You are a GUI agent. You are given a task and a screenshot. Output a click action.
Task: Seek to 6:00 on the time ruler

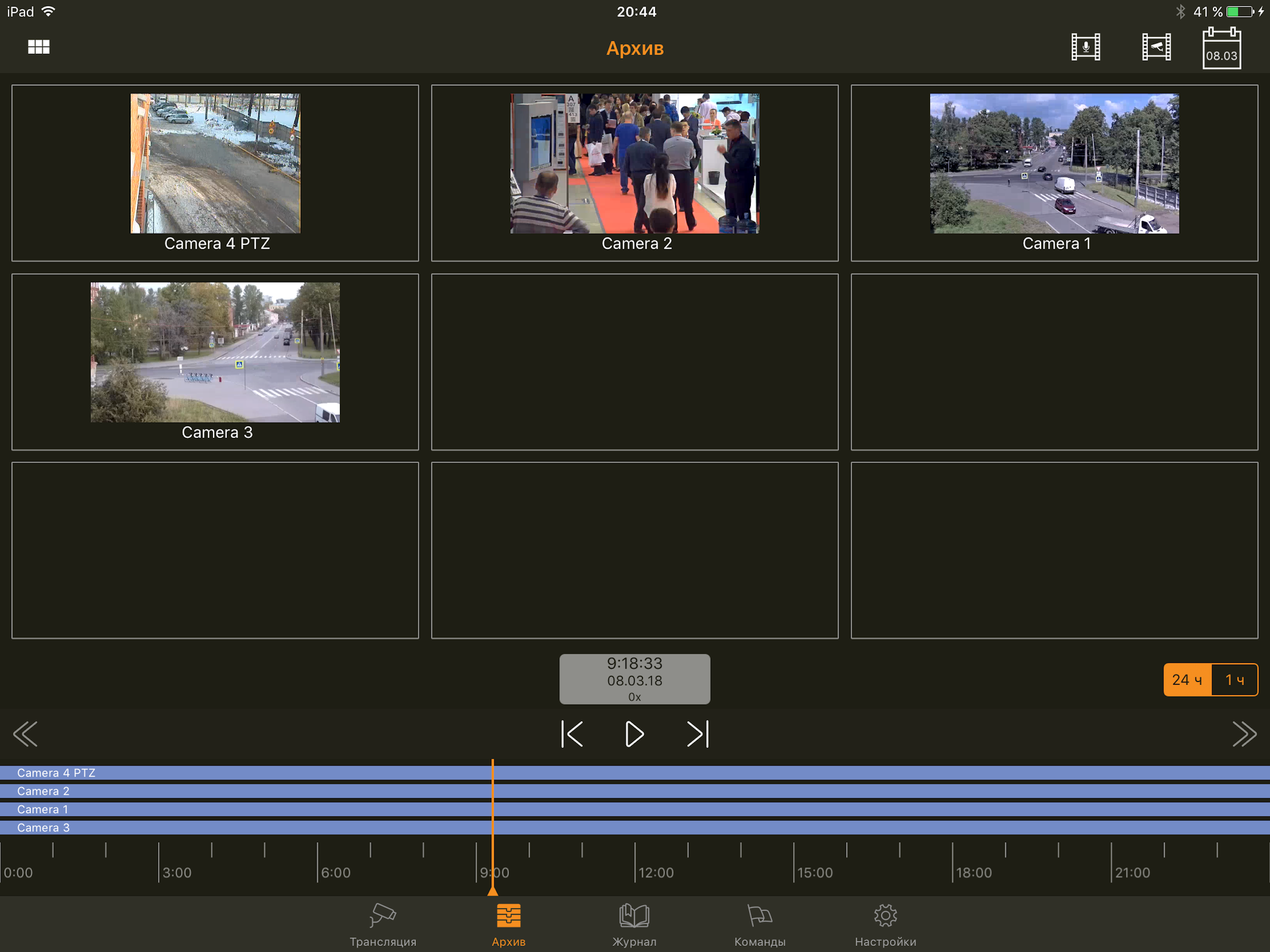[335, 873]
